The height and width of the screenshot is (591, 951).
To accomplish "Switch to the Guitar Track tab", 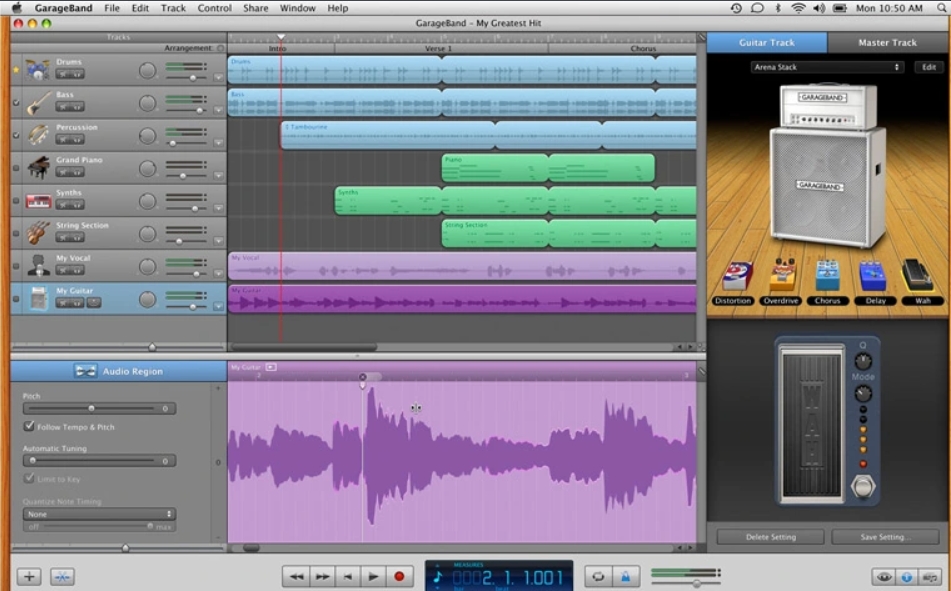I will point(767,42).
